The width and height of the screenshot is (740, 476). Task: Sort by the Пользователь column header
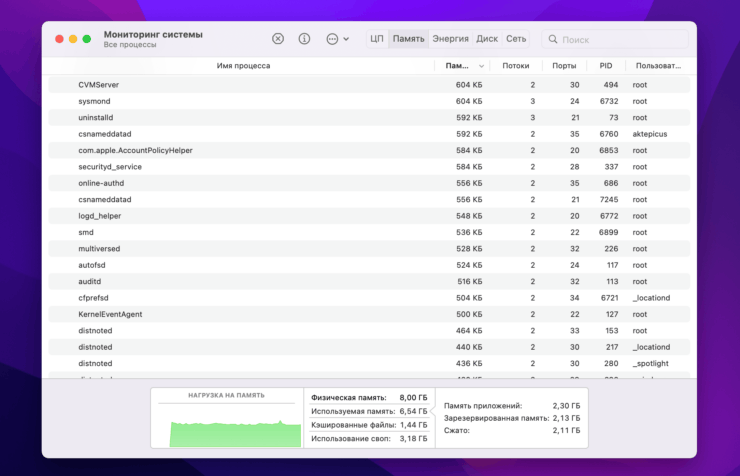pos(657,66)
